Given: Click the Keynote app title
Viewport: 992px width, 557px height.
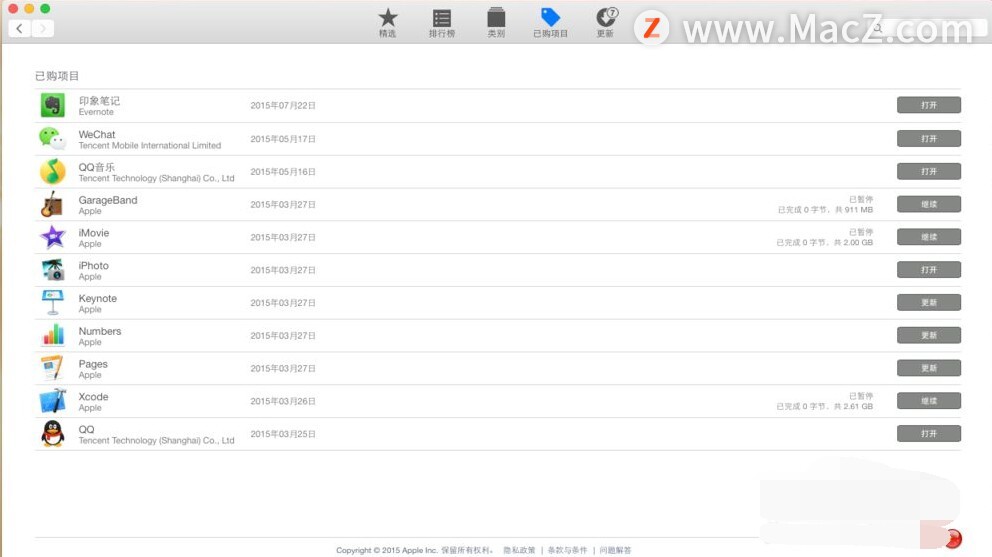Looking at the screenshot, I should point(97,298).
